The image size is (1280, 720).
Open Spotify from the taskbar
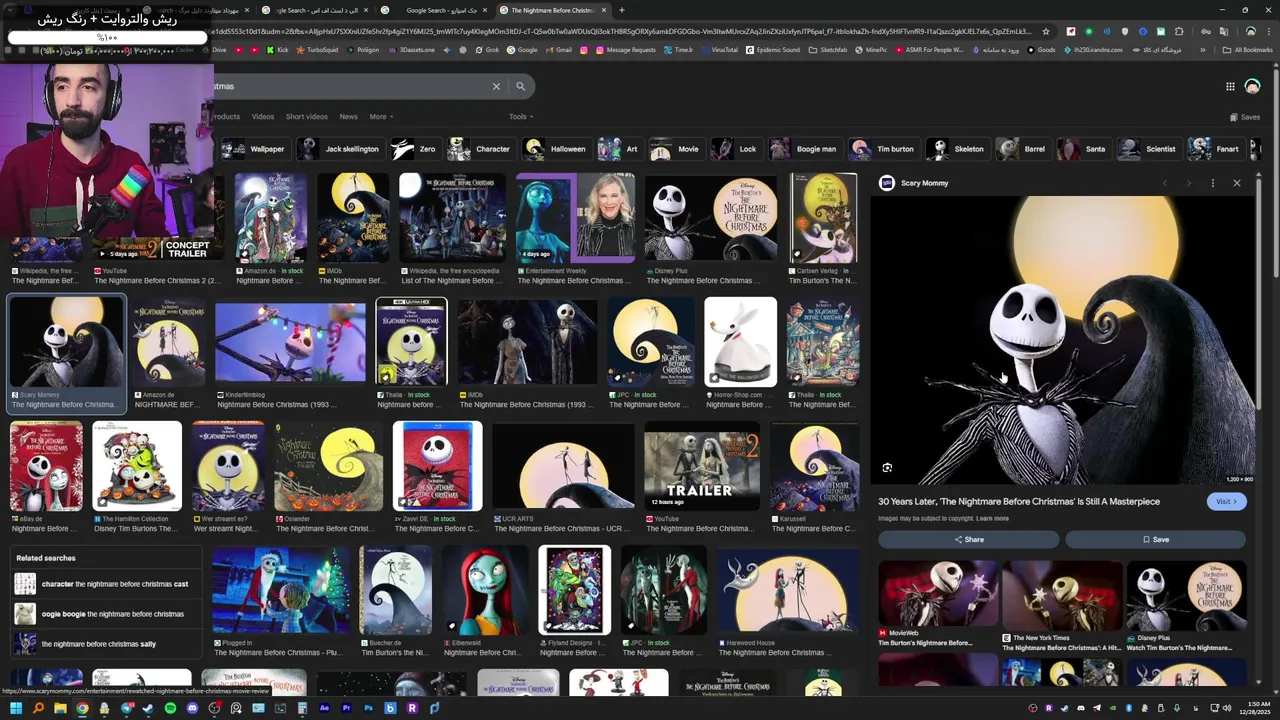(170, 708)
